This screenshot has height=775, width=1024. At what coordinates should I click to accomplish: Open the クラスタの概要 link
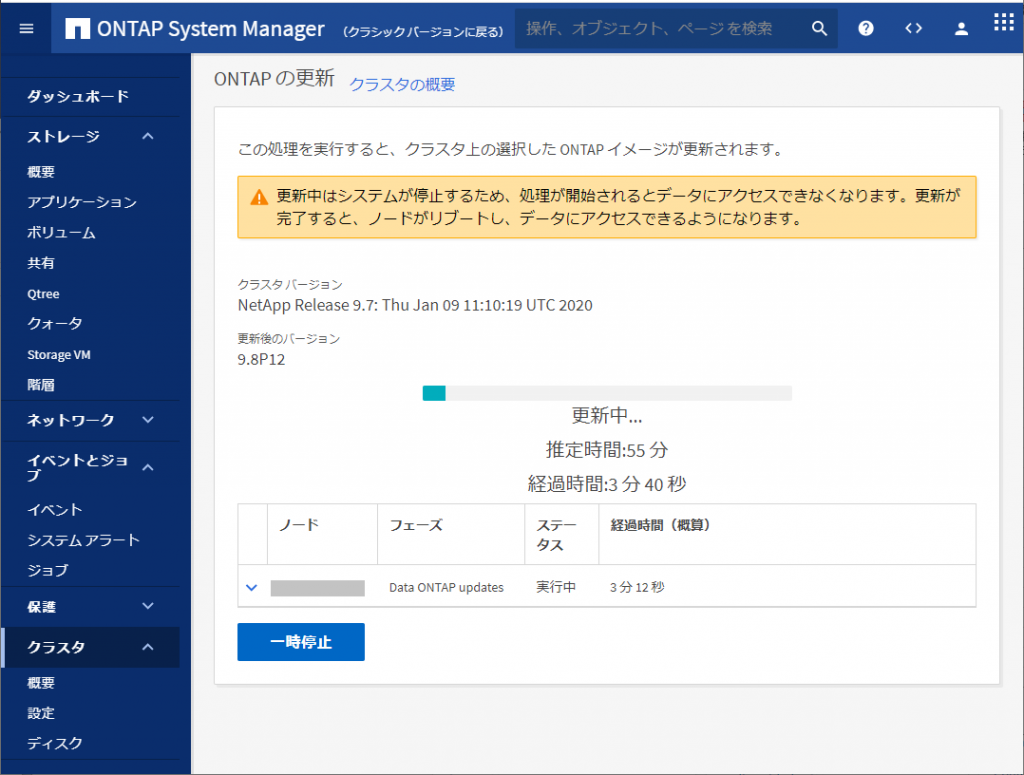click(402, 84)
